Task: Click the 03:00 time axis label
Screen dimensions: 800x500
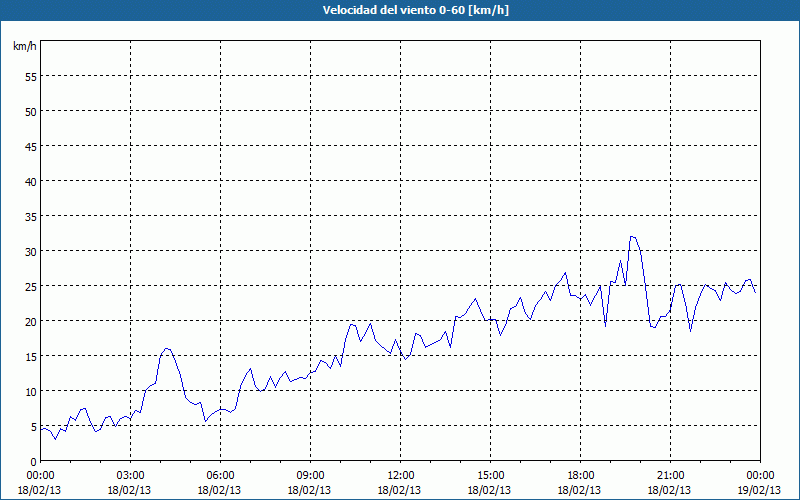Action: point(130,476)
